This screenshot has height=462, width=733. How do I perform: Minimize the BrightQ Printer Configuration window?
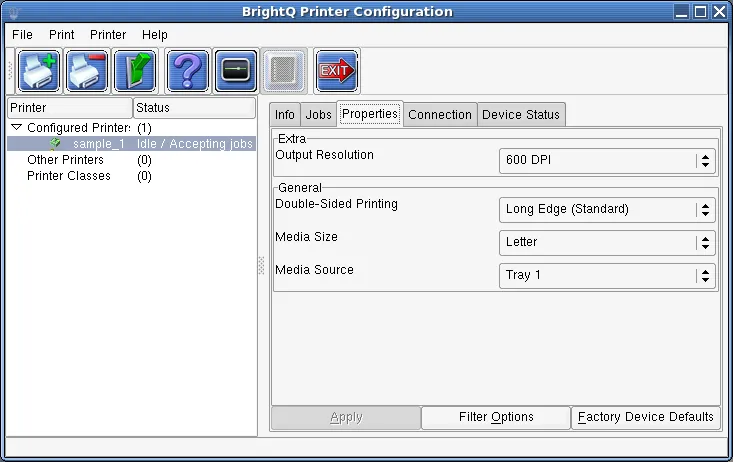pyautogui.click(x=682, y=12)
